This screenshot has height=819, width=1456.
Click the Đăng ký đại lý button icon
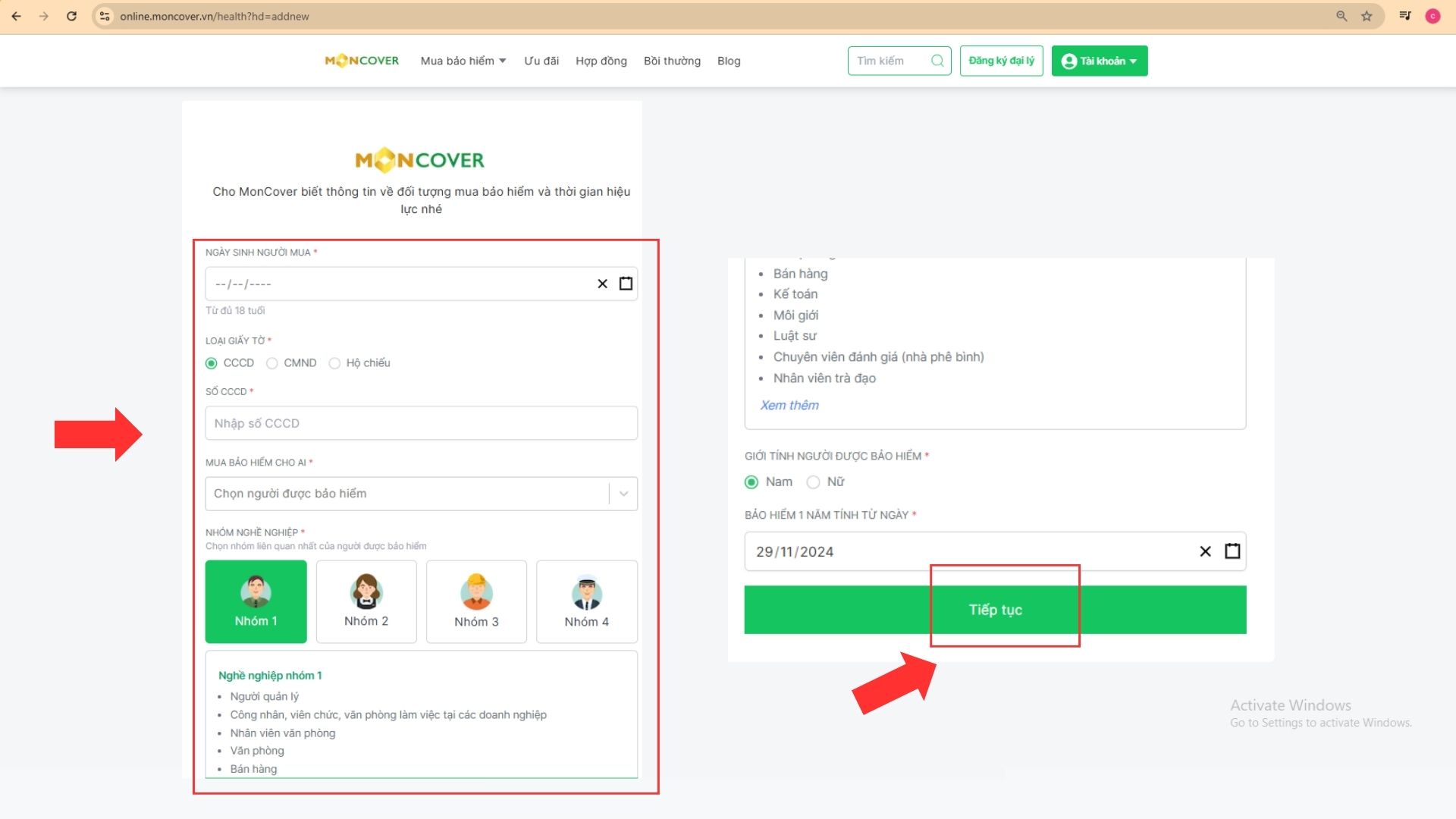[1002, 60]
